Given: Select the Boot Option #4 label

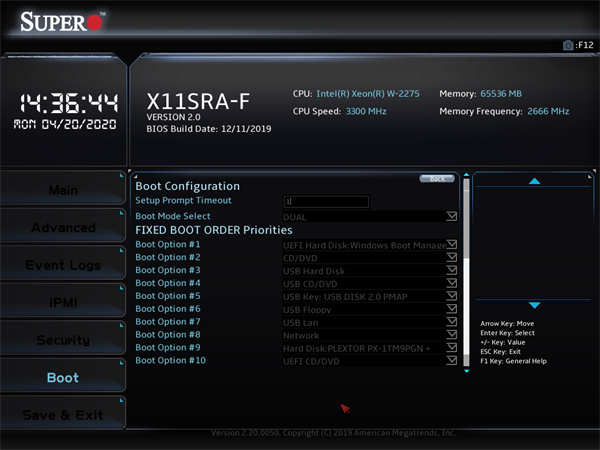Looking at the screenshot, I should tap(168, 283).
